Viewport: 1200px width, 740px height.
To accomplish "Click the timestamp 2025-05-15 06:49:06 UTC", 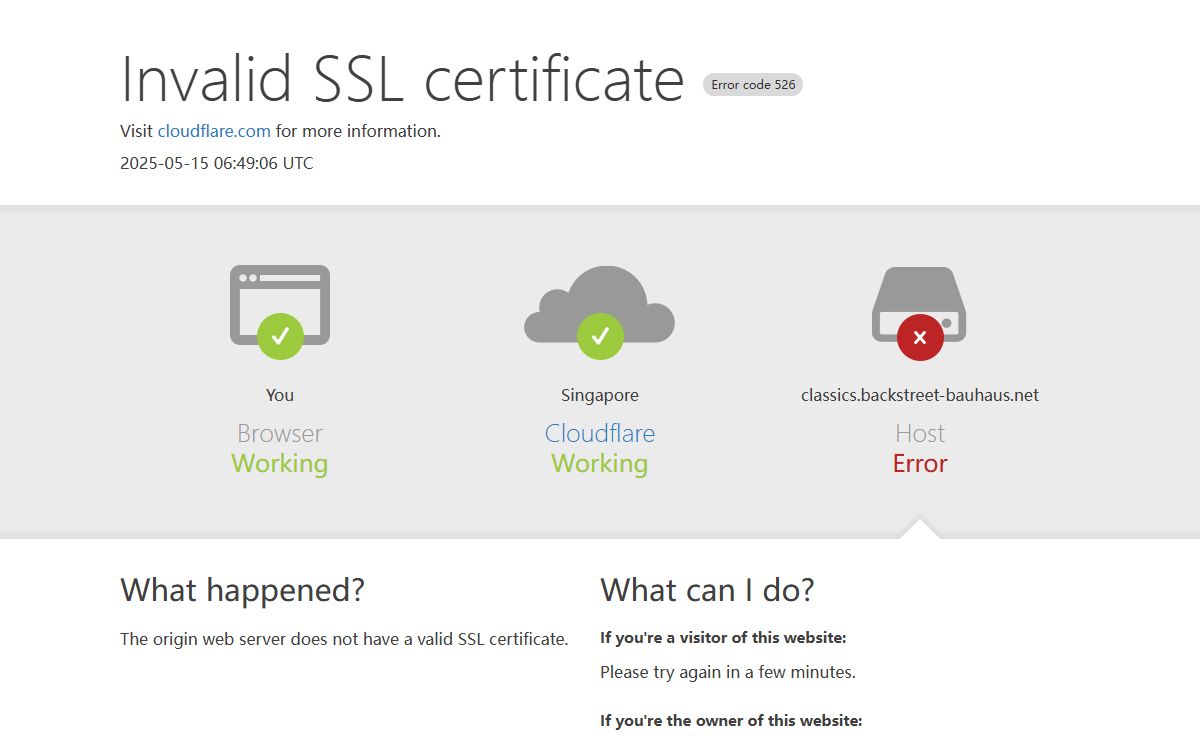I will click(217, 163).
